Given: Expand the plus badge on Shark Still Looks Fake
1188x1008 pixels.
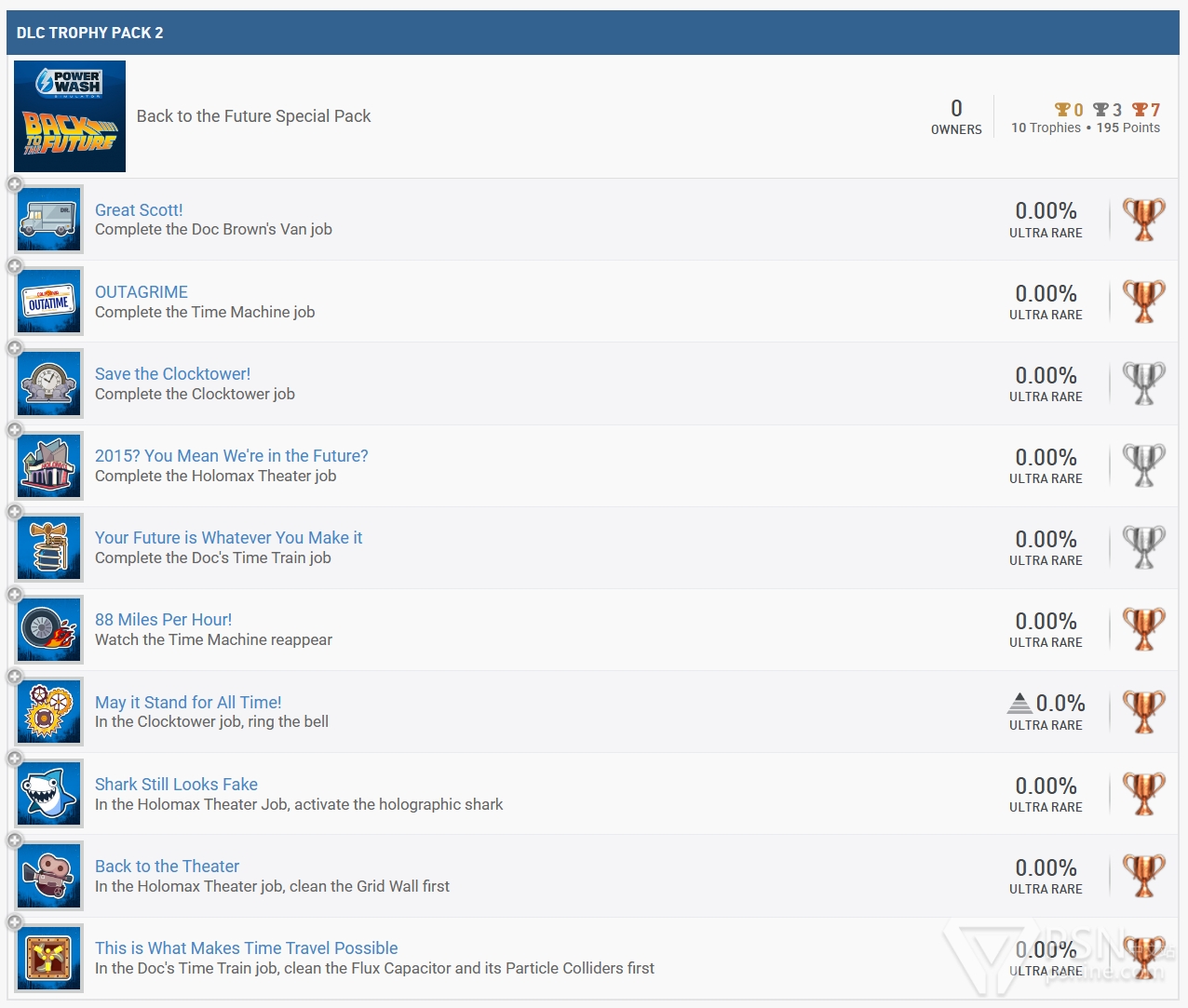Looking at the screenshot, I should 15,759.
